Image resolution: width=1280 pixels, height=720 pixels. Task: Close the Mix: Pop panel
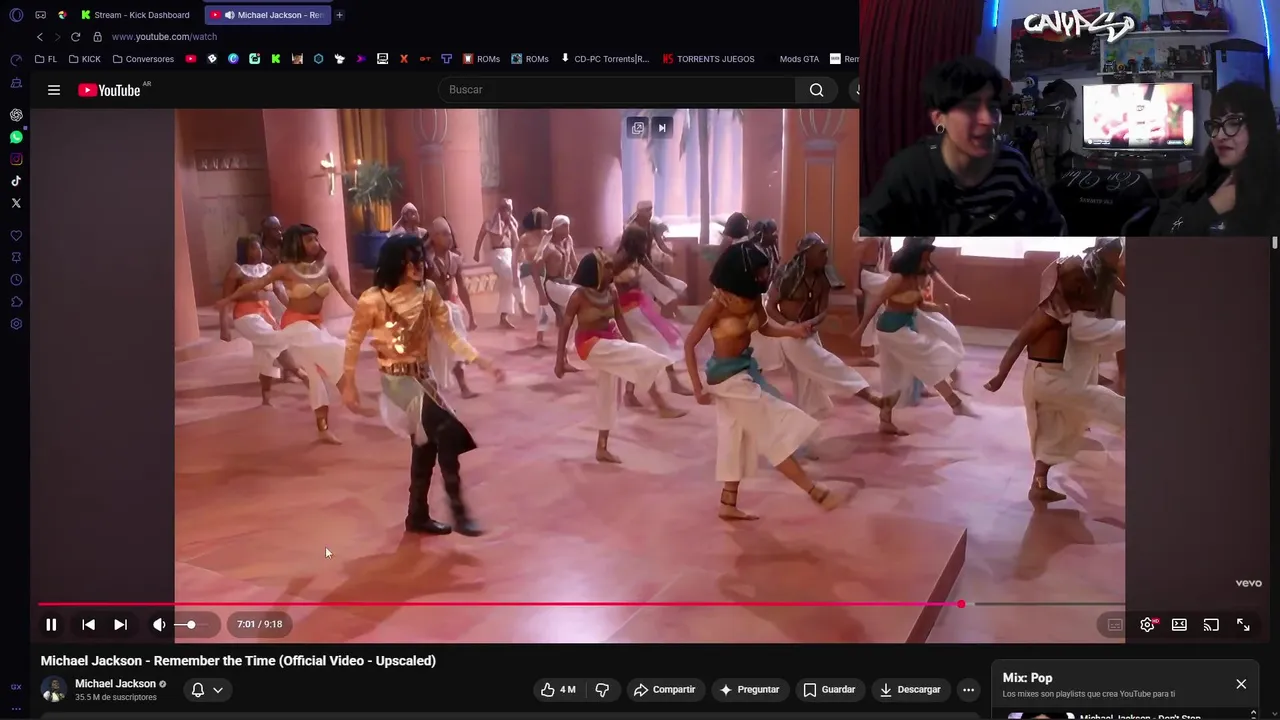[1241, 684]
